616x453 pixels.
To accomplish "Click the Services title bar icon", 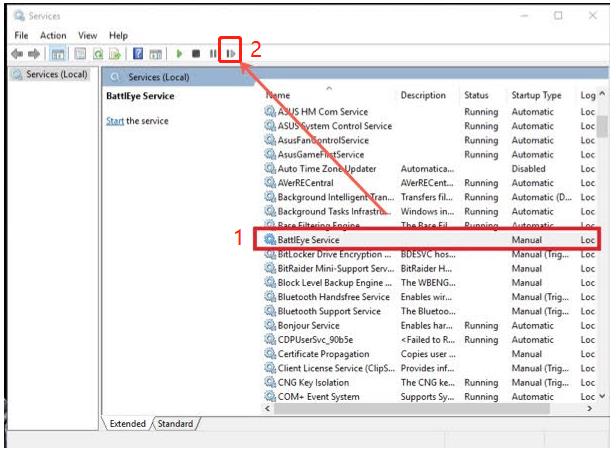I will coord(19,16).
